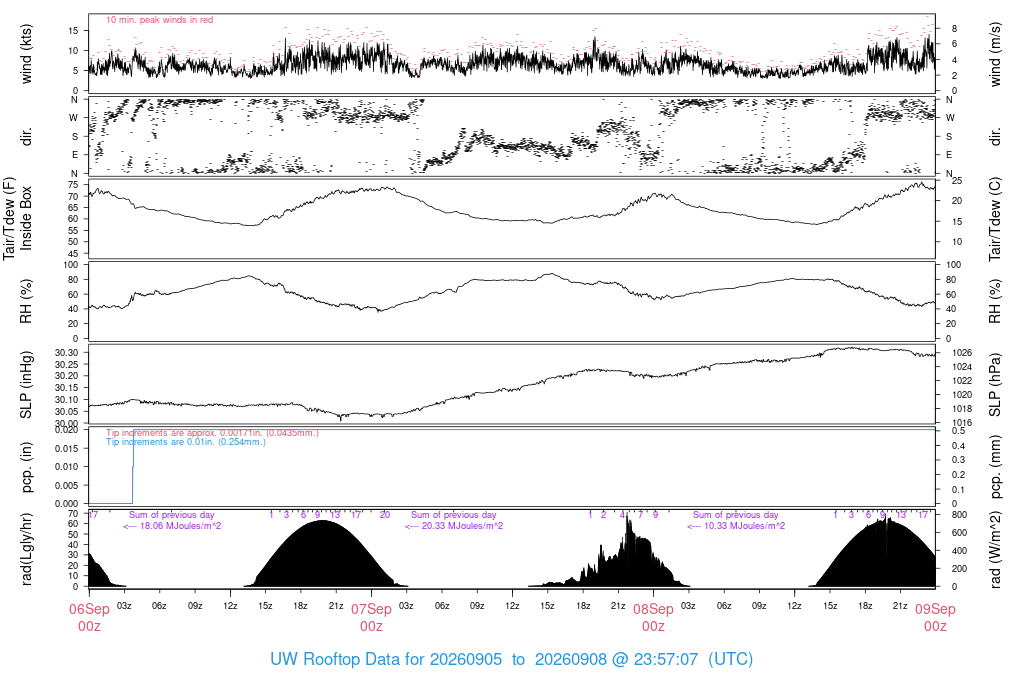The width and height of the screenshot is (1024, 700).
Task: Click the red tip increments 0.00171in. legend
Action: click(x=212, y=433)
